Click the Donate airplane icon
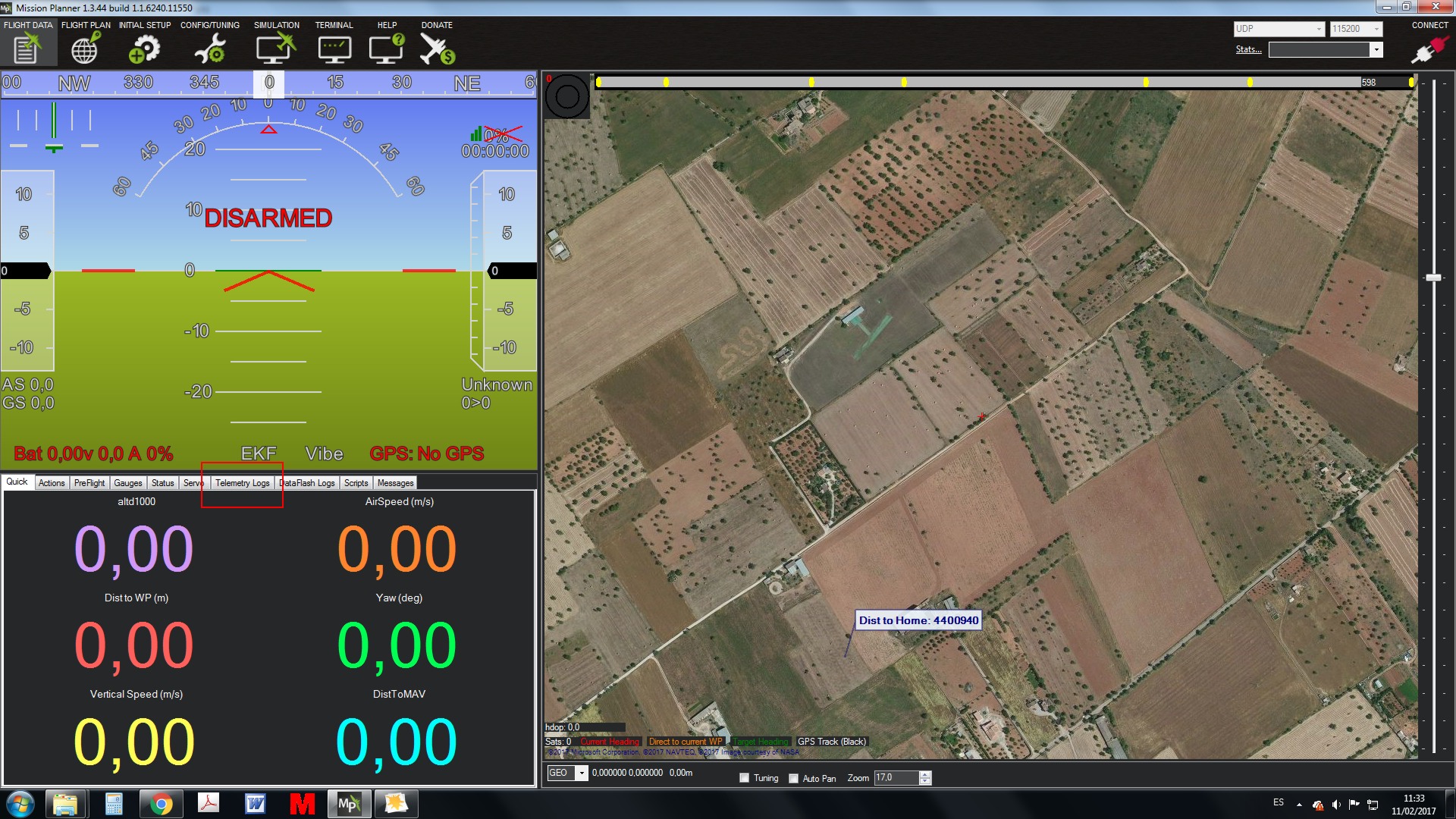This screenshot has height=819, width=1456. click(x=437, y=49)
